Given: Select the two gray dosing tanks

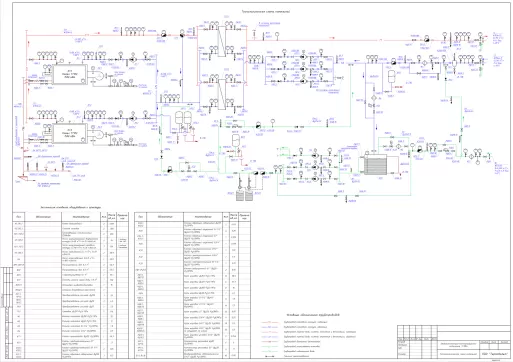Looking at the screenshot, I should 244,196.
